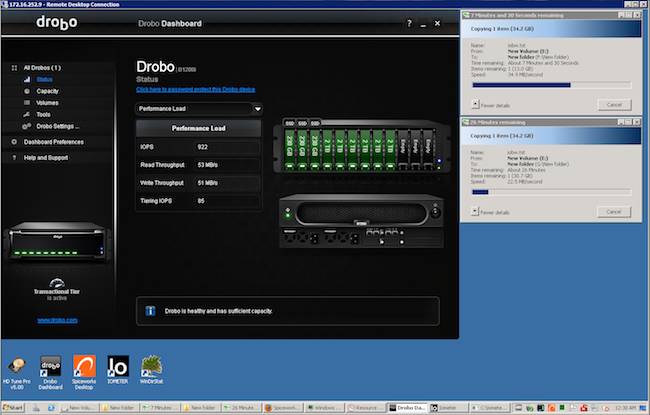This screenshot has width=650, height=415.
Task: Select the Tiering IOPS value 85
Action: point(201,201)
